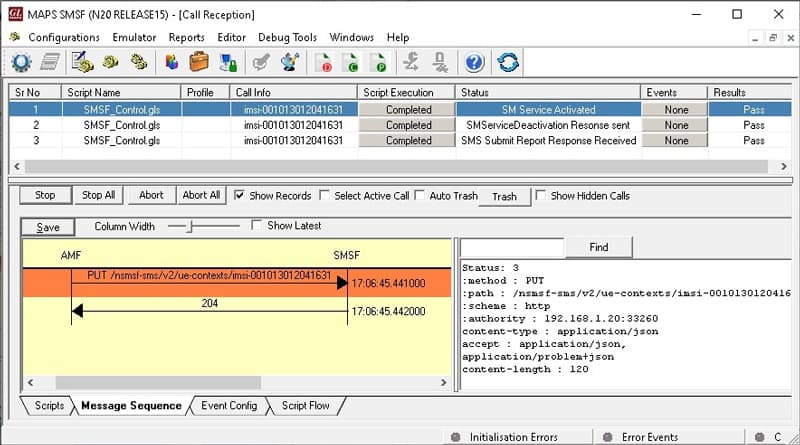Open the Windows menu

tap(352, 37)
